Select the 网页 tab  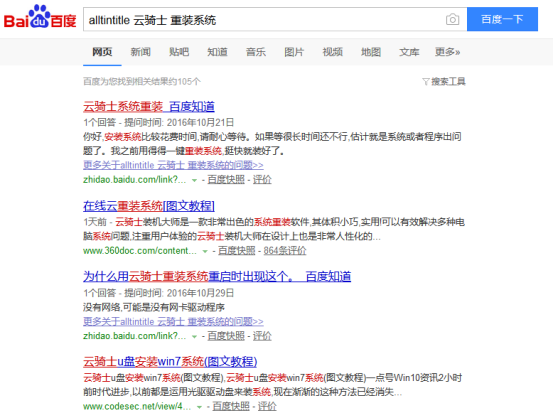pyautogui.click(x=102, y=52)
